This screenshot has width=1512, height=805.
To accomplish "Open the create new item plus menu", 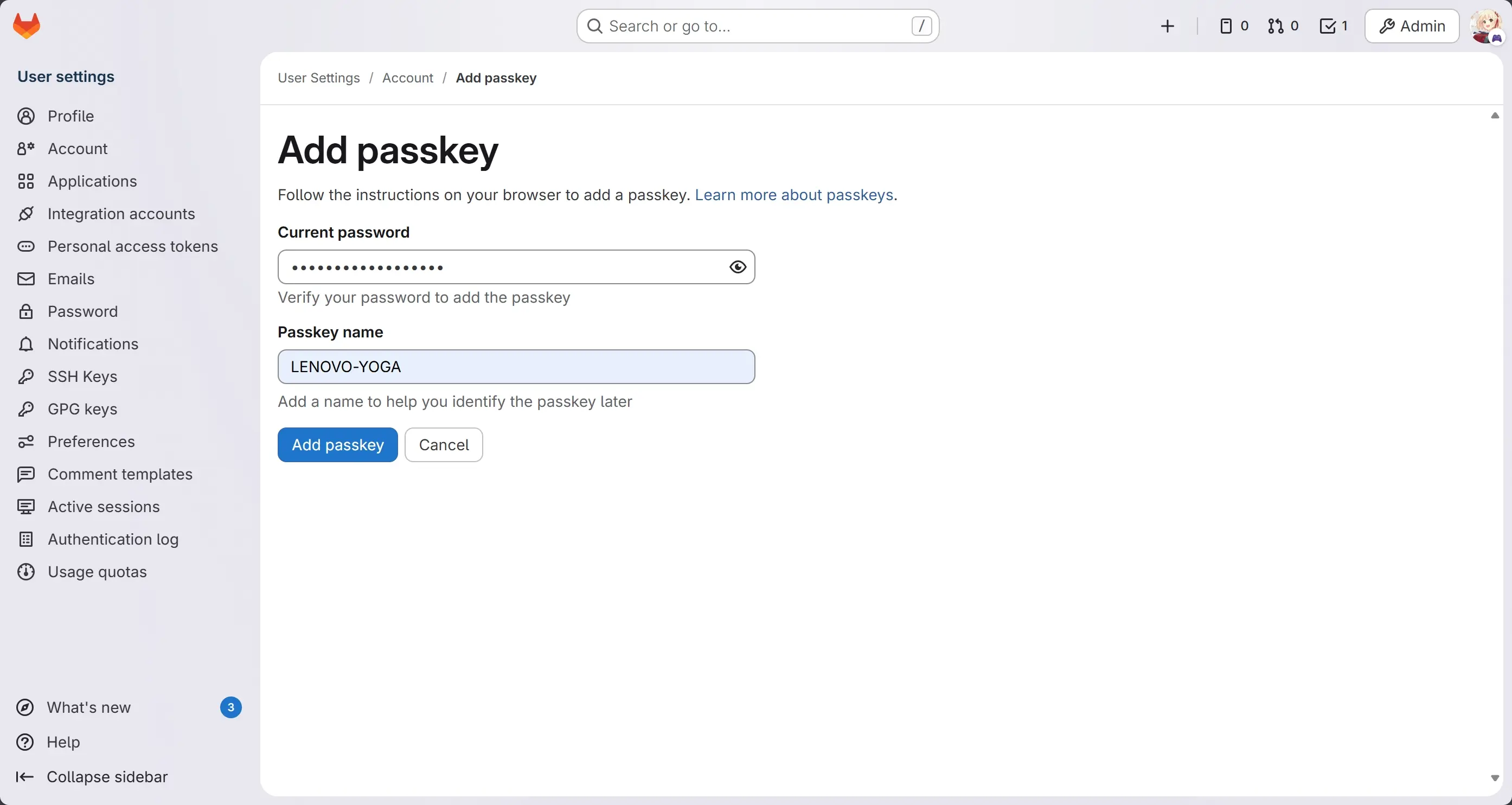I will 1168,25.
